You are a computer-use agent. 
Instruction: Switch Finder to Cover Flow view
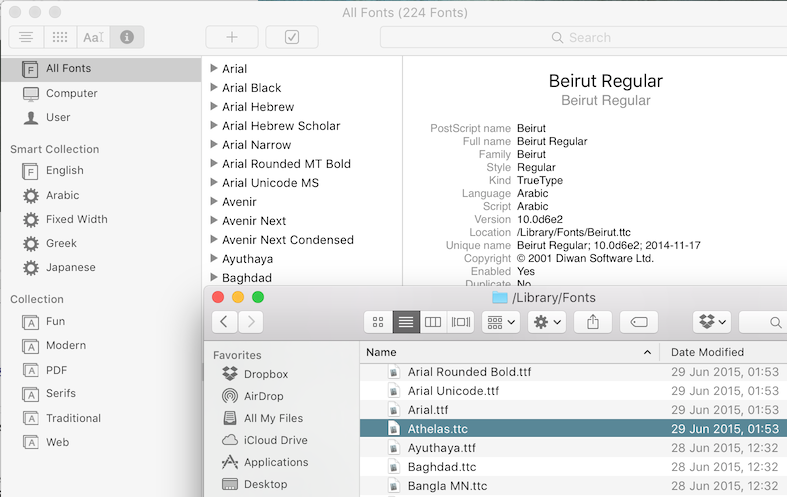tap(460, 322)
